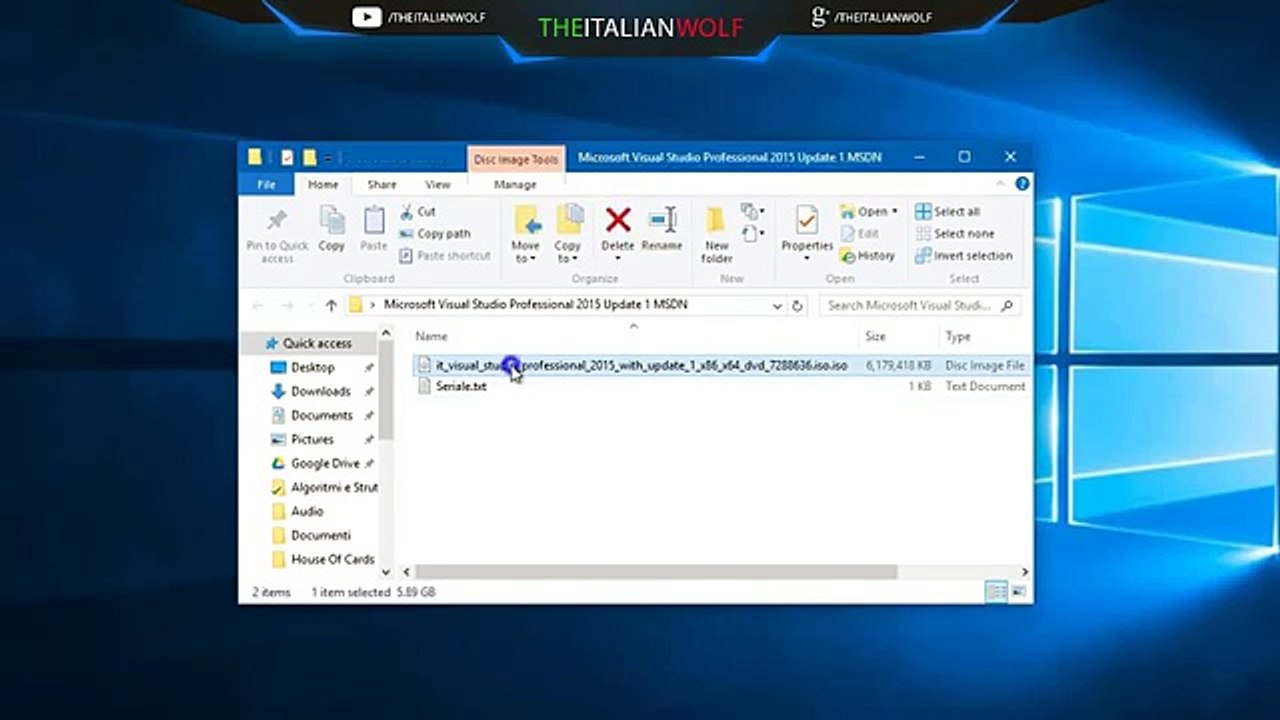The image size is (1280, 720).
Task: Click Edit in the ribbon
Action: [860, 233]
